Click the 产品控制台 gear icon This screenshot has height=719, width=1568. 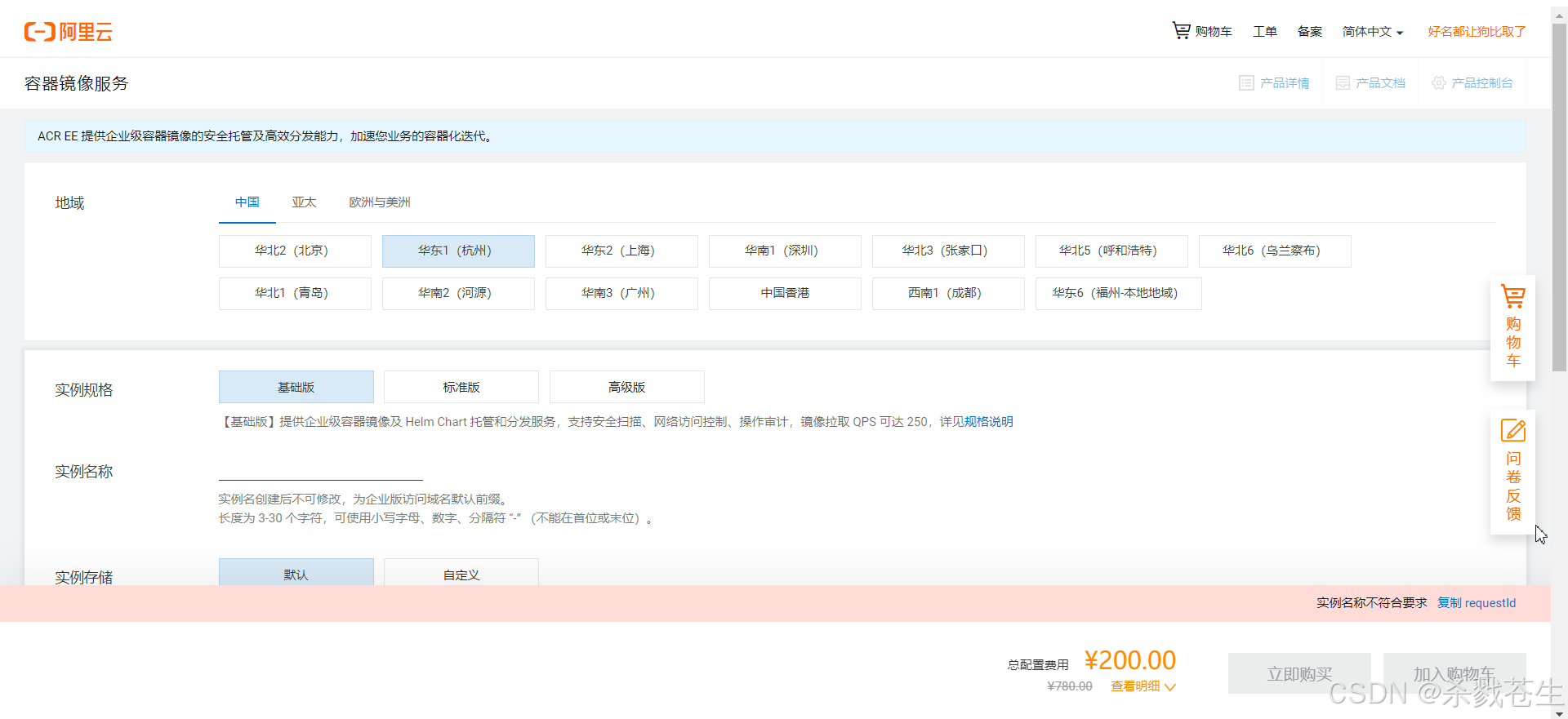[x=1438, y=83]
